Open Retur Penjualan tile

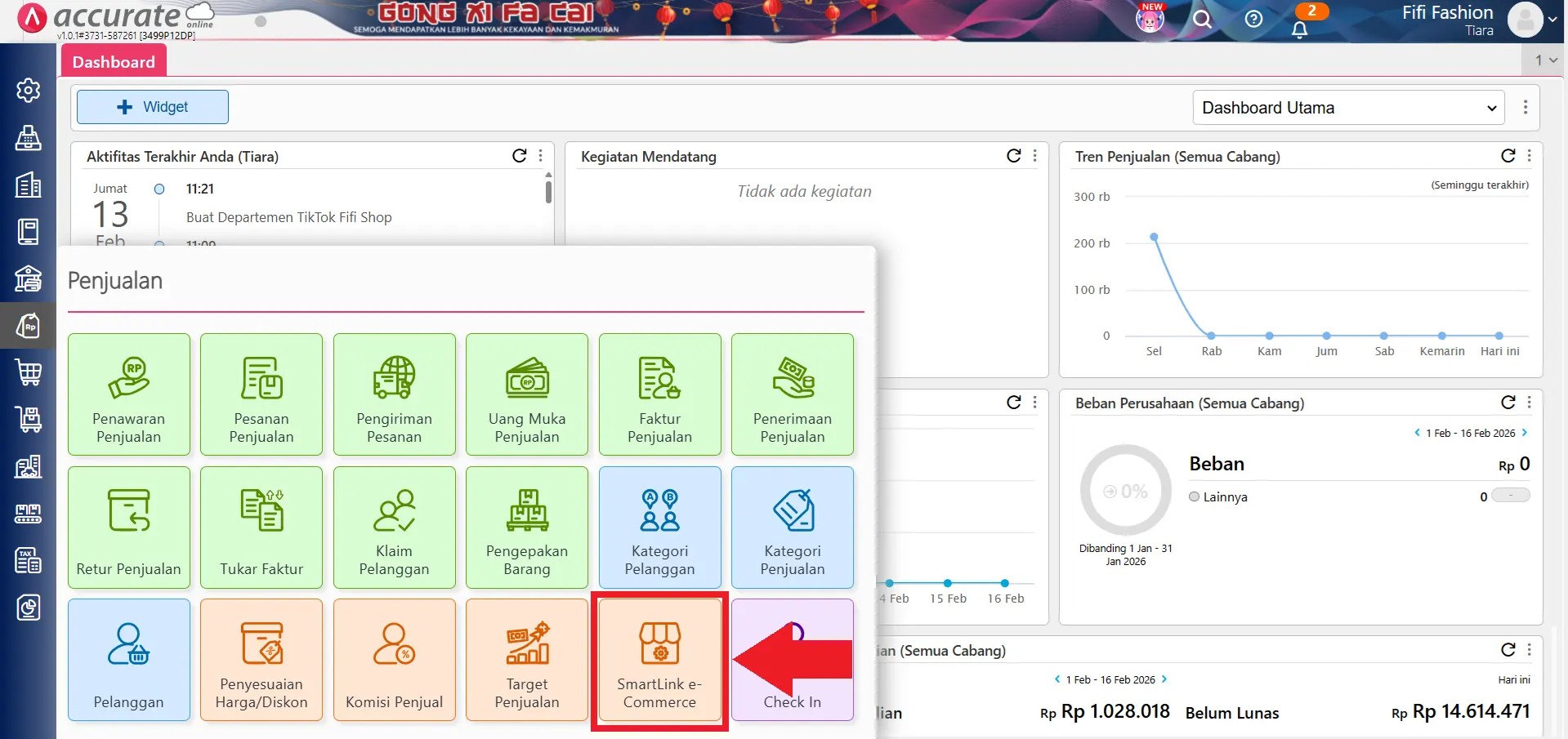click(x=129, y=528)
